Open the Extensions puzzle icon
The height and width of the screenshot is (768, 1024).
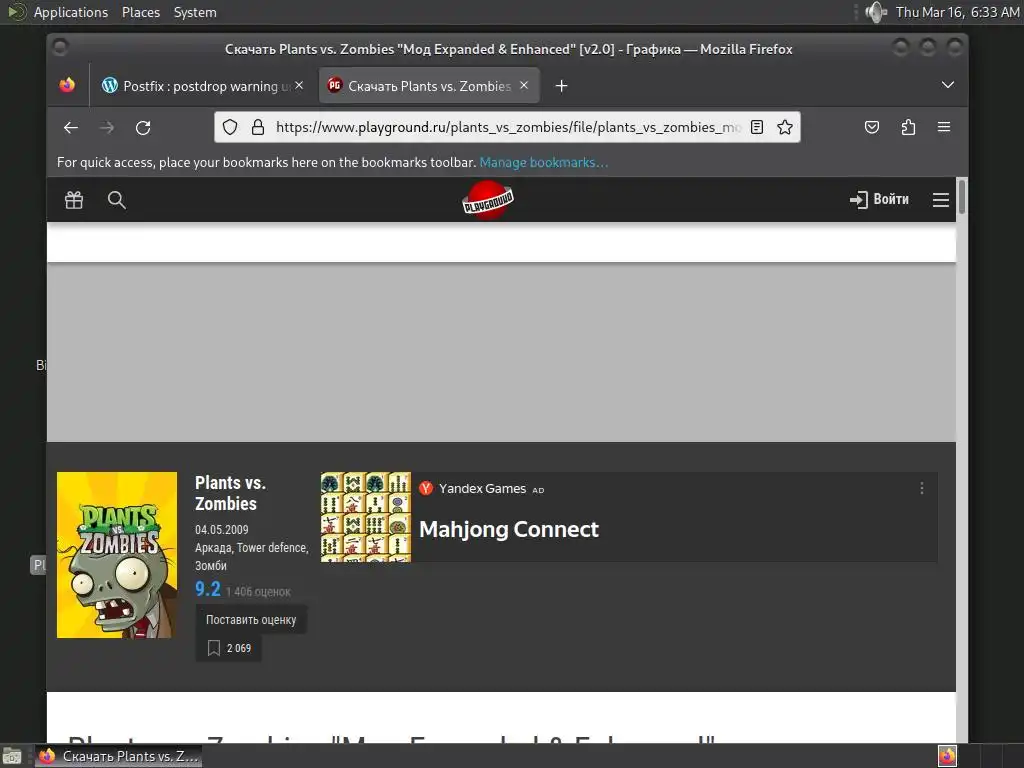(908, 127)
